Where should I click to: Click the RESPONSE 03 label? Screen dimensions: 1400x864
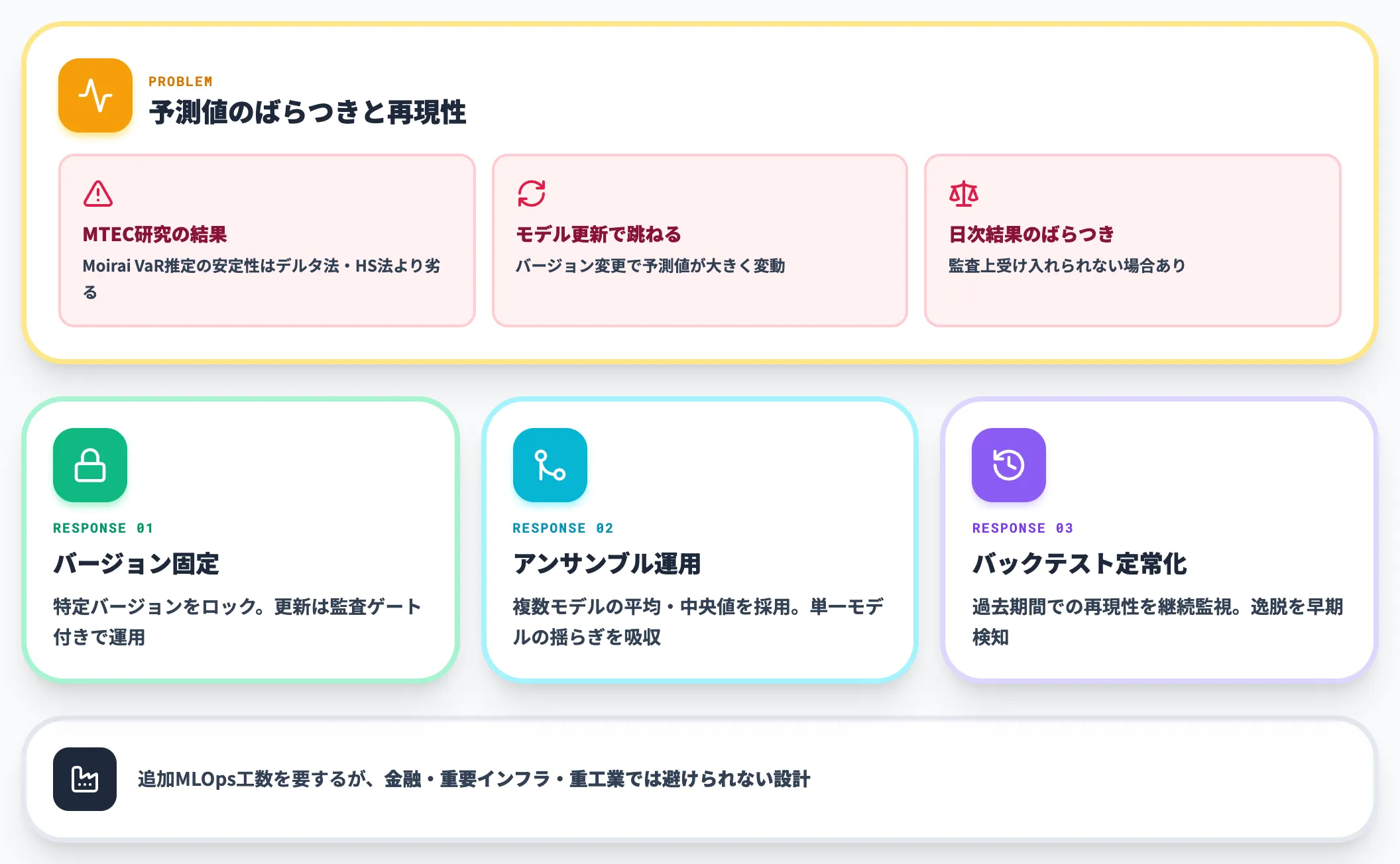[x=1023, y=528]
